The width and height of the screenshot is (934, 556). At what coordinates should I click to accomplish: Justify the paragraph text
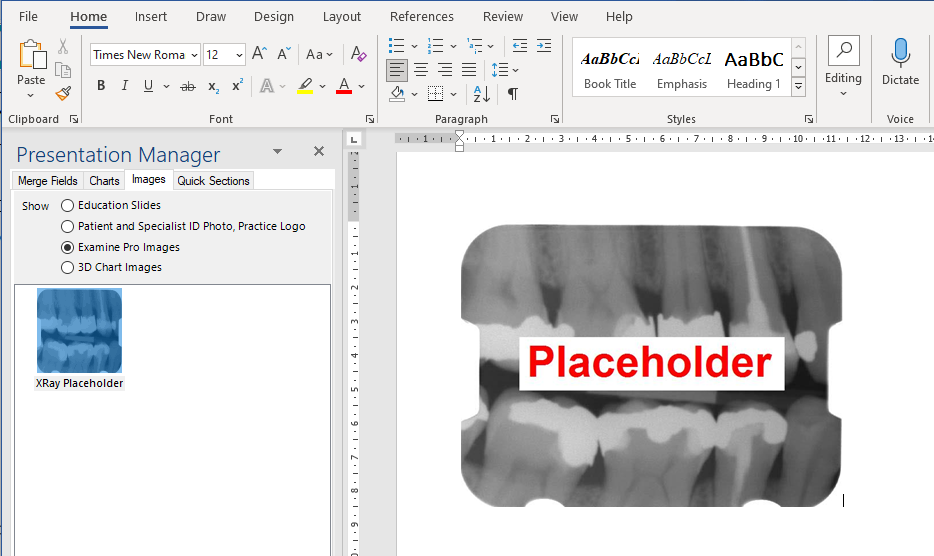tap(469, 70)
